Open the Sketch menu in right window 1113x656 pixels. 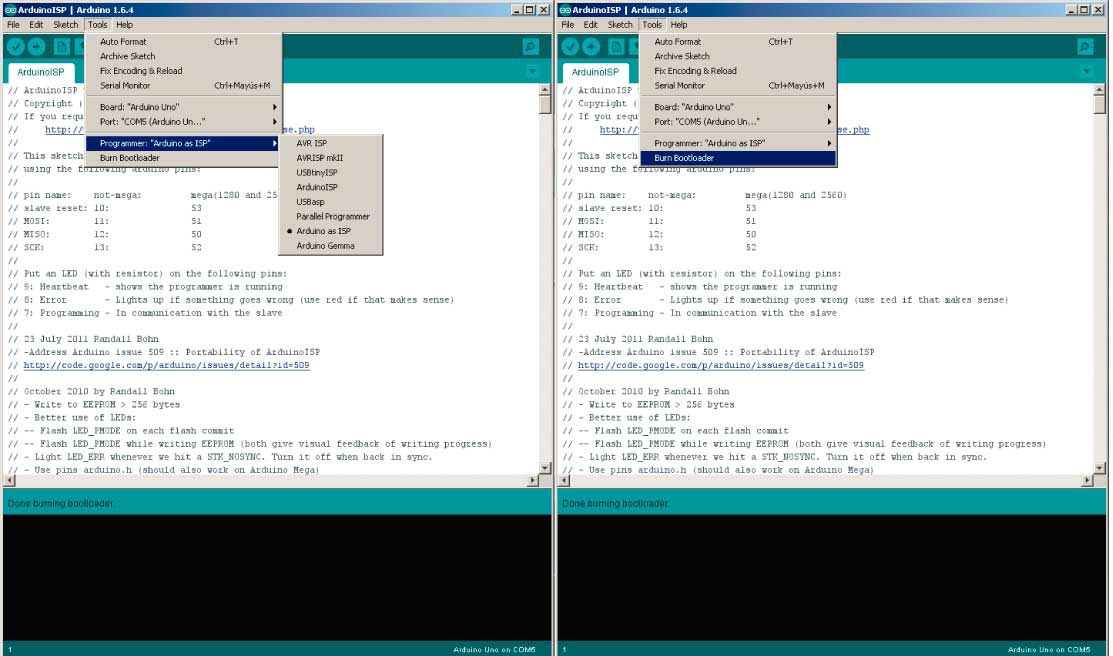click(x=620, y=25)
